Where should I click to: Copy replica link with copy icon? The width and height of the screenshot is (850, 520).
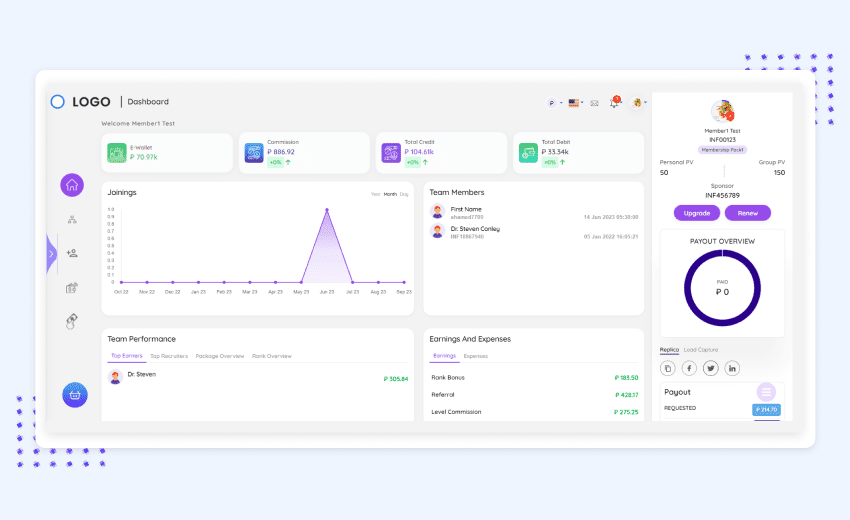coord(668,369)
